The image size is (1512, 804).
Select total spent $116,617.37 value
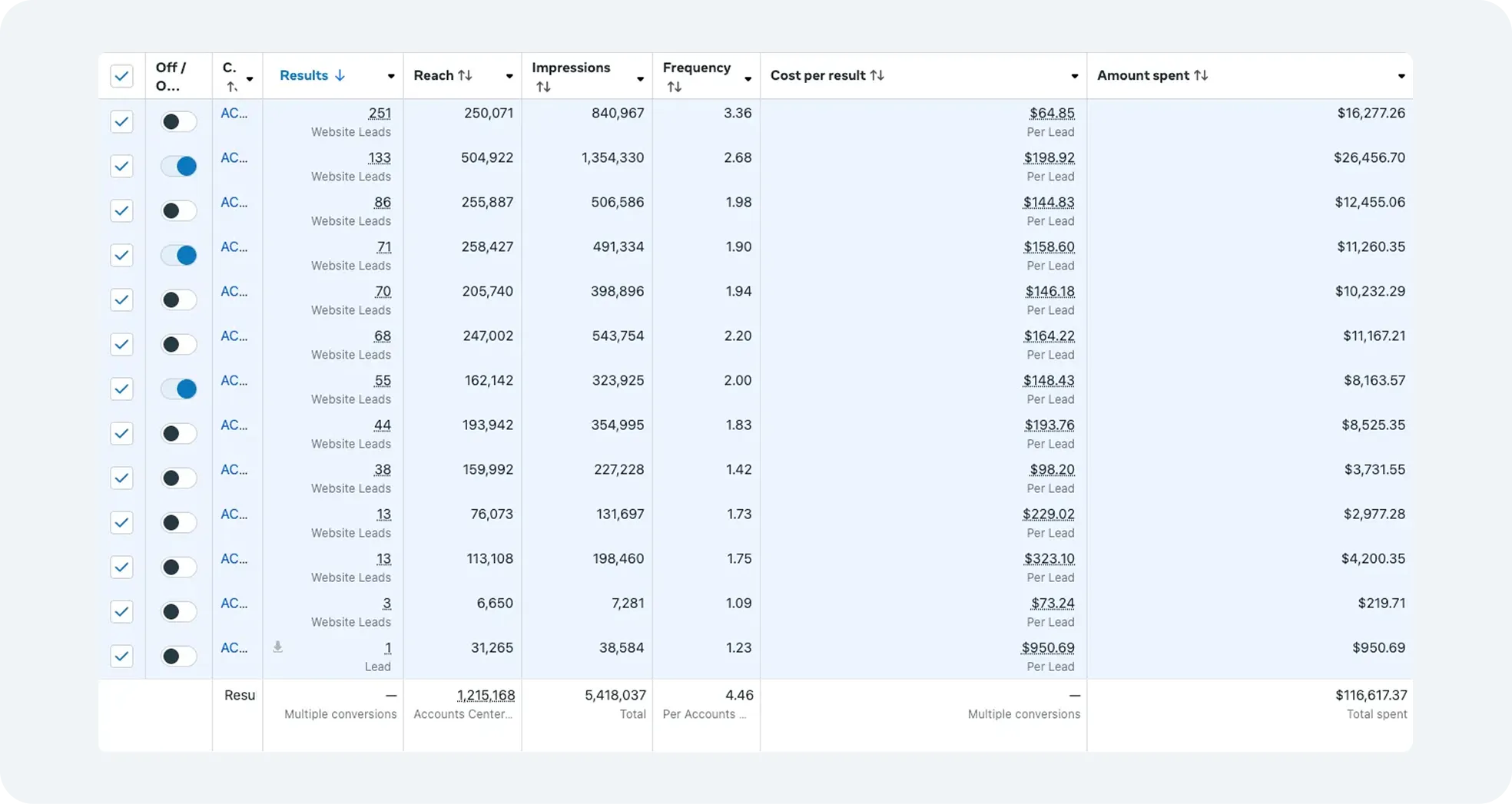[1371, 695]
